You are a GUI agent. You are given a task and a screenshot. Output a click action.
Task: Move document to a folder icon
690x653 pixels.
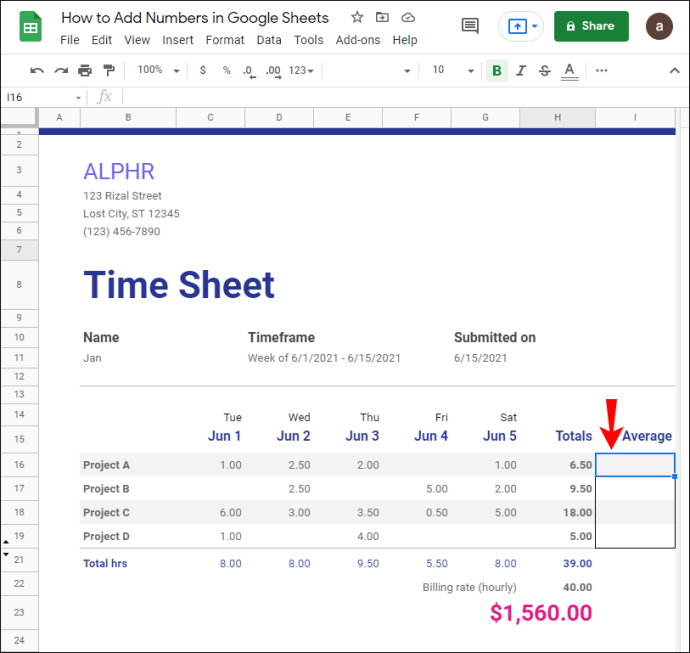tap(382, 18)
